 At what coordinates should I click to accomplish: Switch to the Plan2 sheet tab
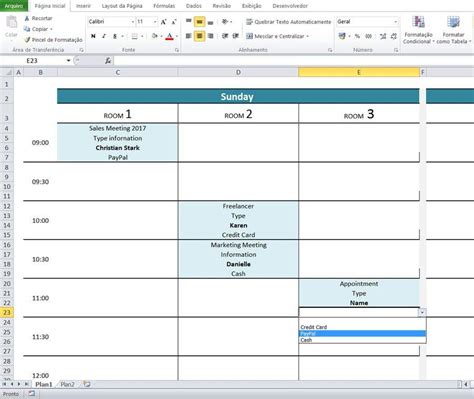[x=67, y=384]
